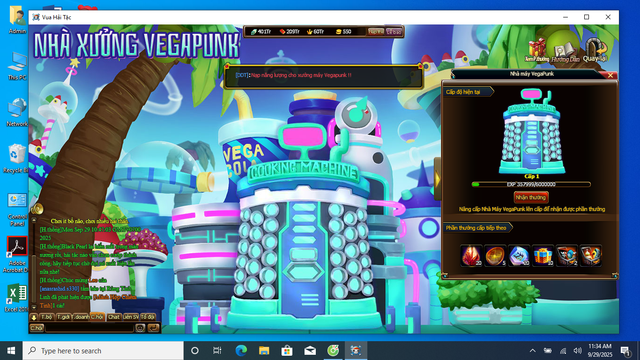
Task: Open Microsoft Store from taskbar
Action: click(x=287, y=351)
